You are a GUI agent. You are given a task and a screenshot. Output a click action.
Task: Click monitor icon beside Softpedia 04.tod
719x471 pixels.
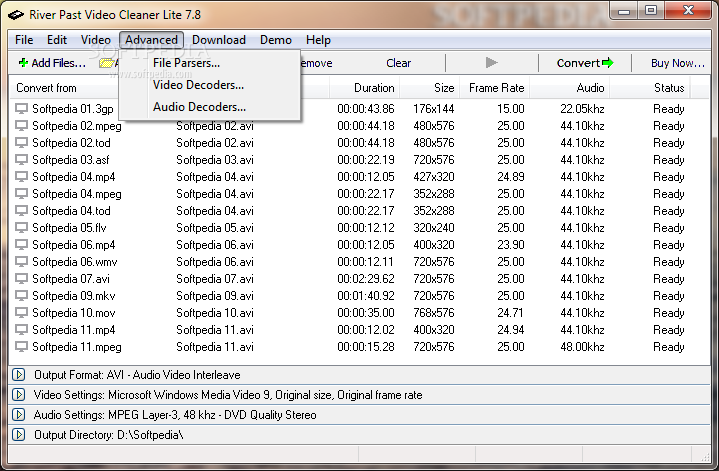[21, 211]
